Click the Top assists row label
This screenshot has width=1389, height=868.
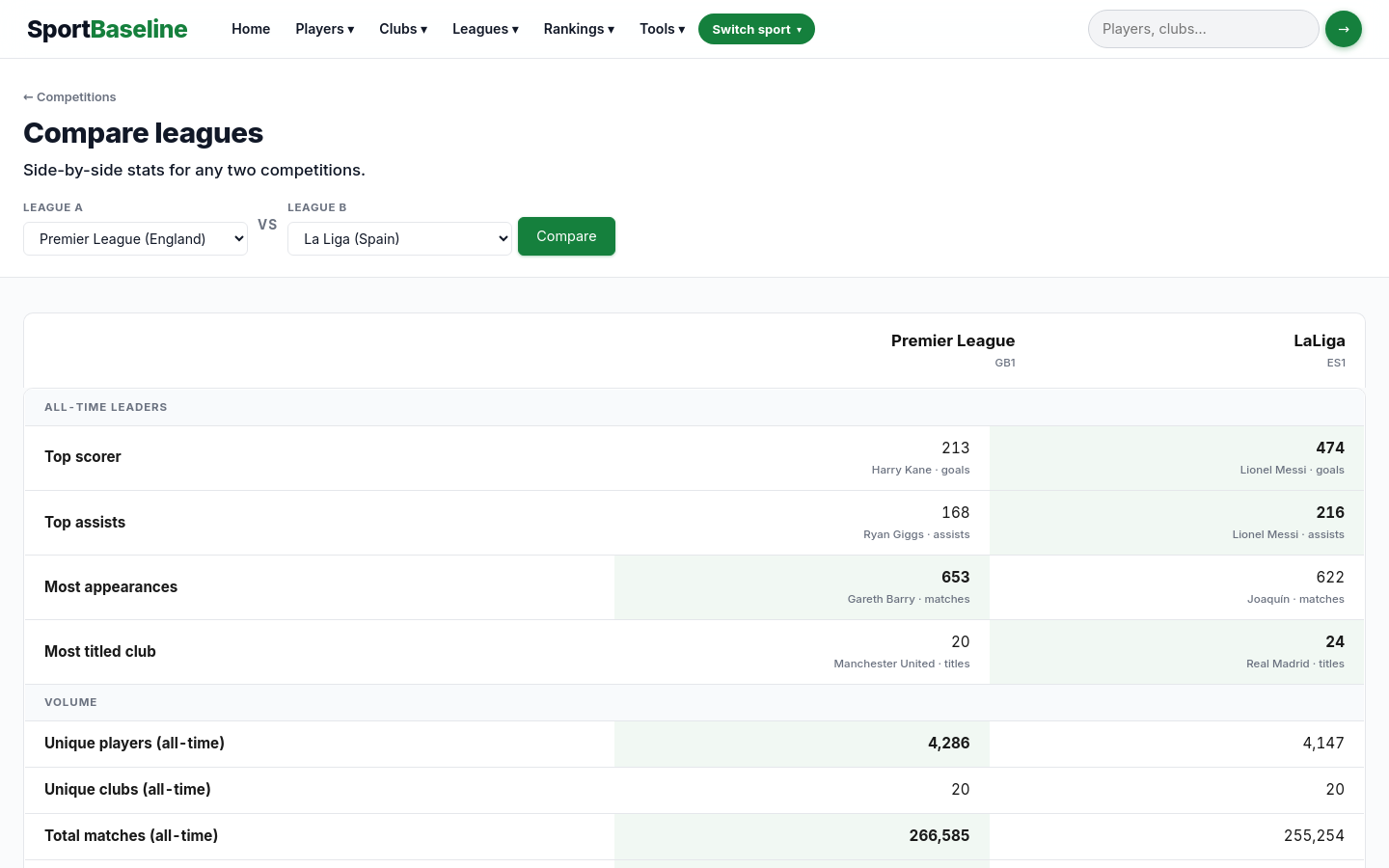pos(85,522)
